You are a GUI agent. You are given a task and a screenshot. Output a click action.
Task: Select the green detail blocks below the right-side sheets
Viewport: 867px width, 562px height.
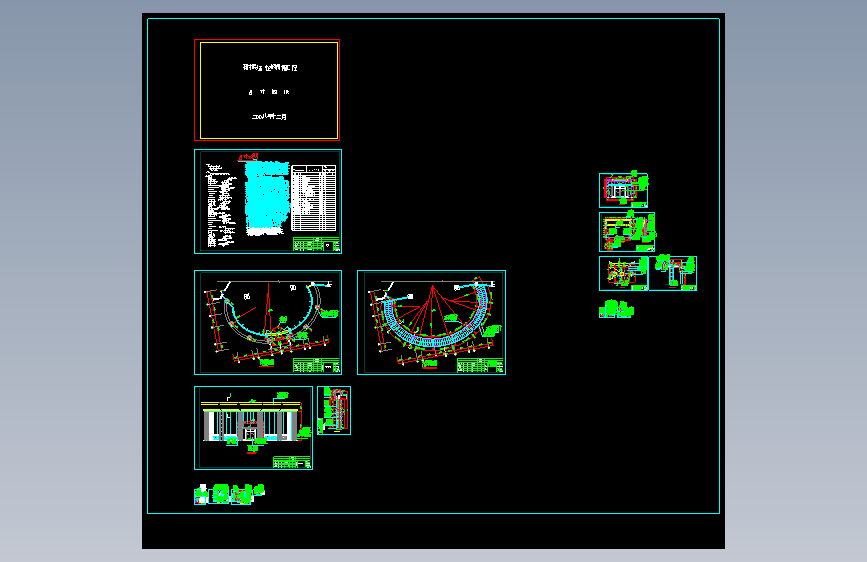click(617, 309)
